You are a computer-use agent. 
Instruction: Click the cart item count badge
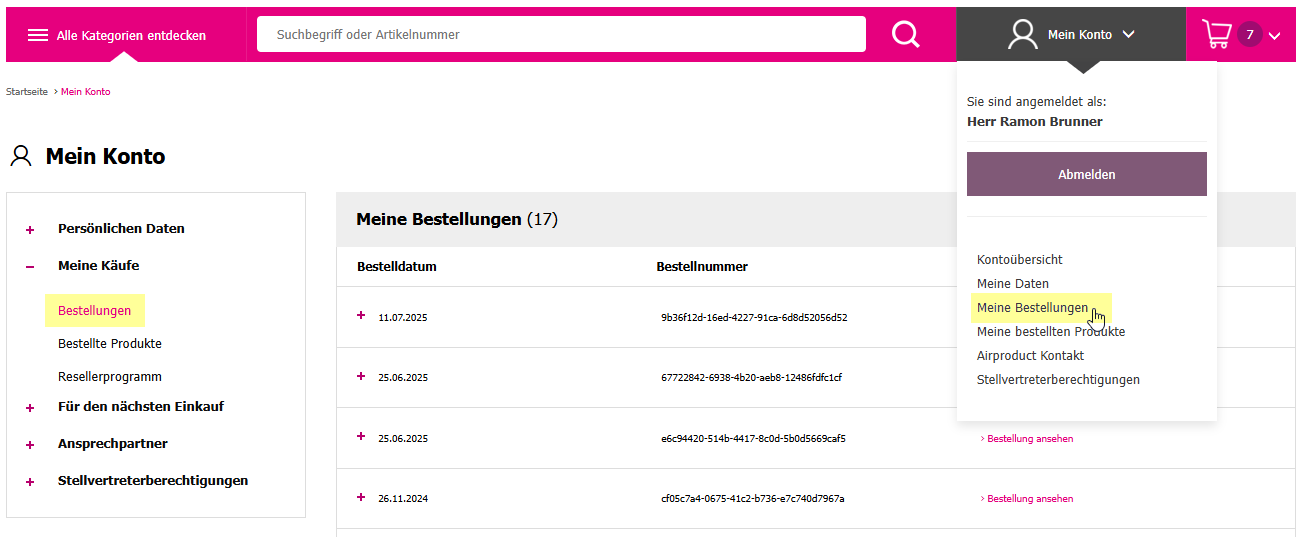click(1249, 35)
